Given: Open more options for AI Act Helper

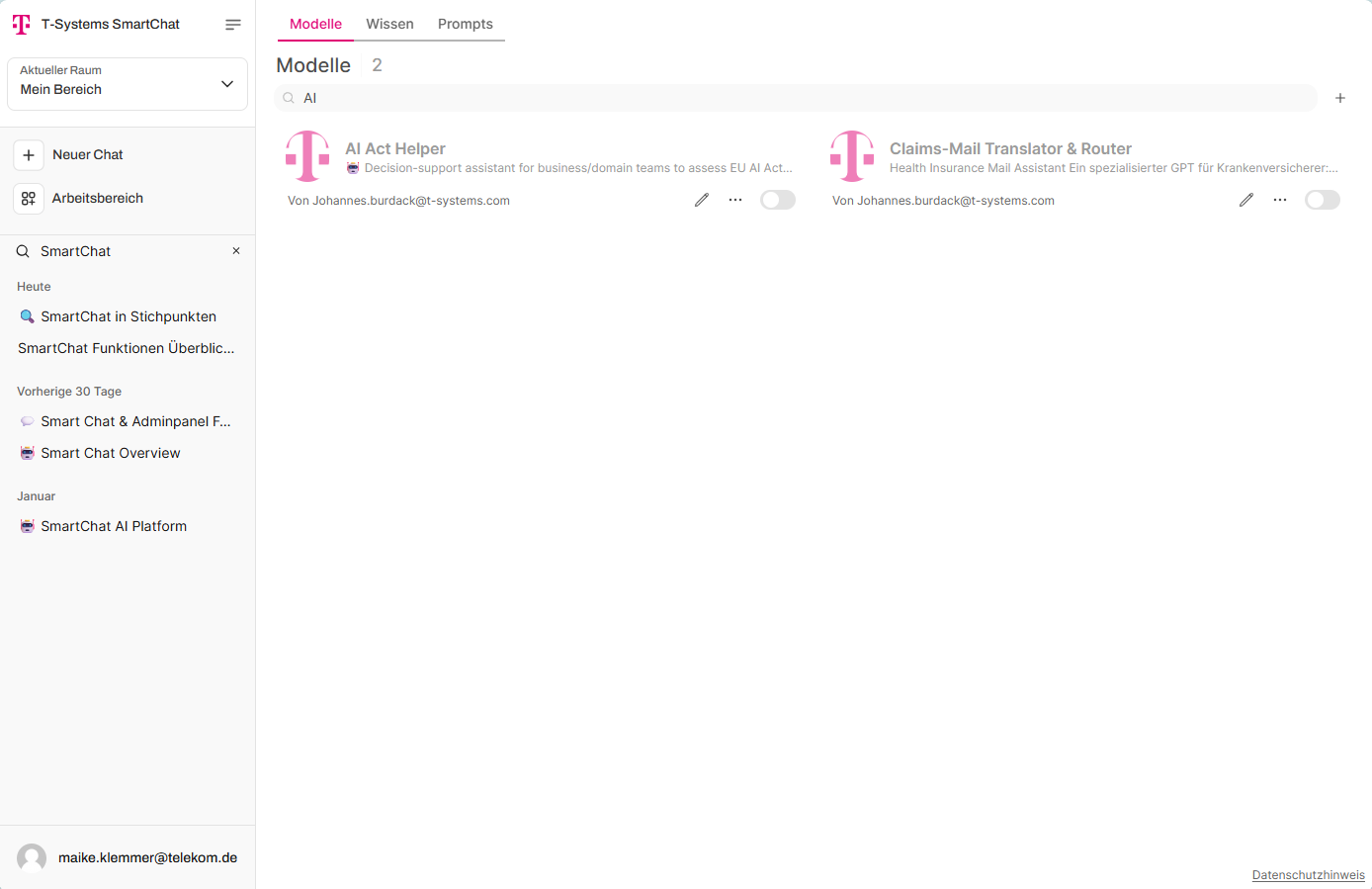Looking at the screenshot, I should [735, 200].
